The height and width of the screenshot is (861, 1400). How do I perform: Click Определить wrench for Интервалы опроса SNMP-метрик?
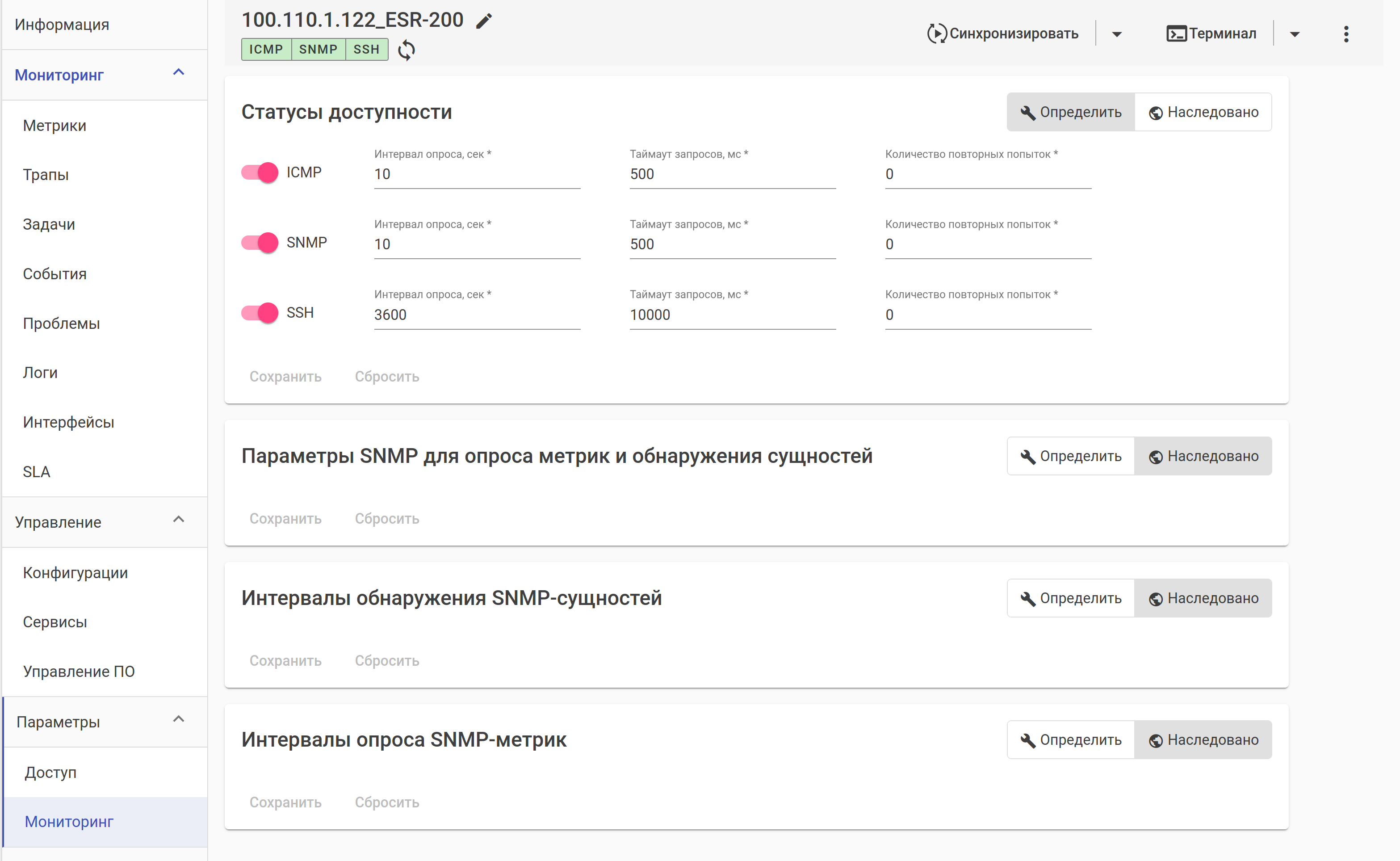(x=1070, y=740)
